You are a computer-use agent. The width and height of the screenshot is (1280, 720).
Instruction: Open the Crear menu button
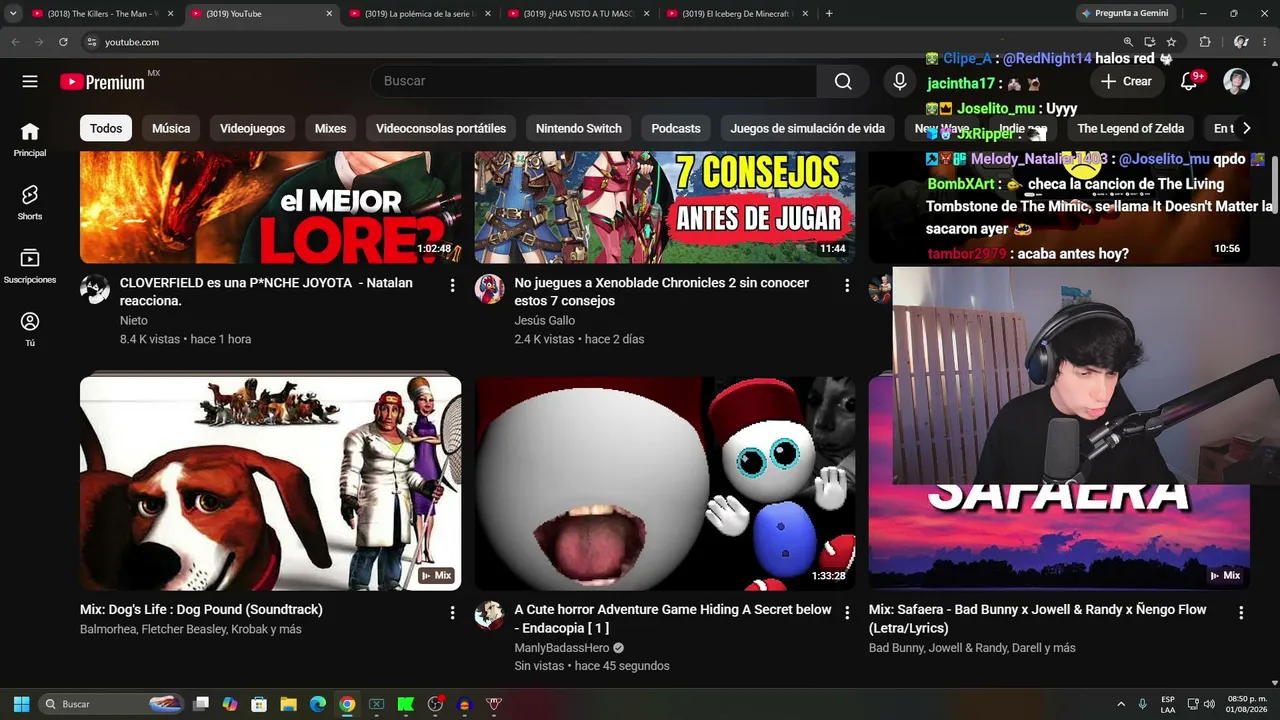[x=1126, y=81]
